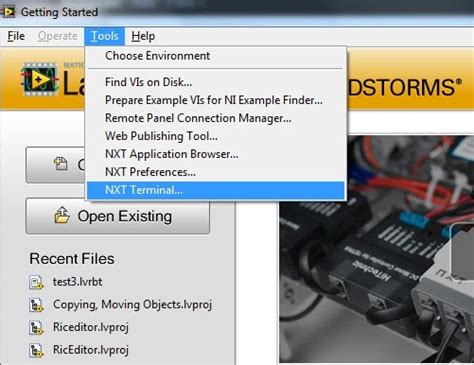Viewport: 474px width, 365px height.
Task: Launch the Web Publishing Tool...
Action: [215, 136]
